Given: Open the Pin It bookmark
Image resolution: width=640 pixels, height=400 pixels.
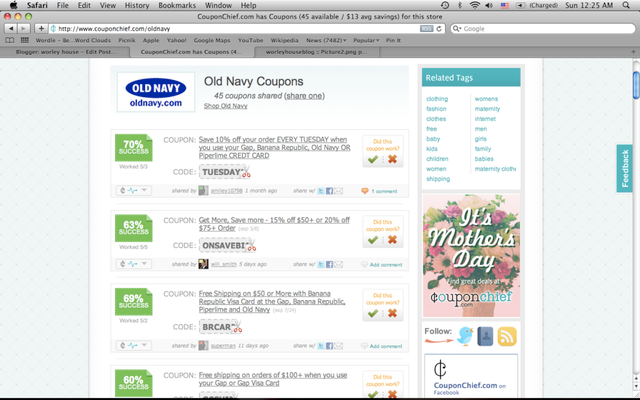Looking at the screenshot, I should 393,40.
